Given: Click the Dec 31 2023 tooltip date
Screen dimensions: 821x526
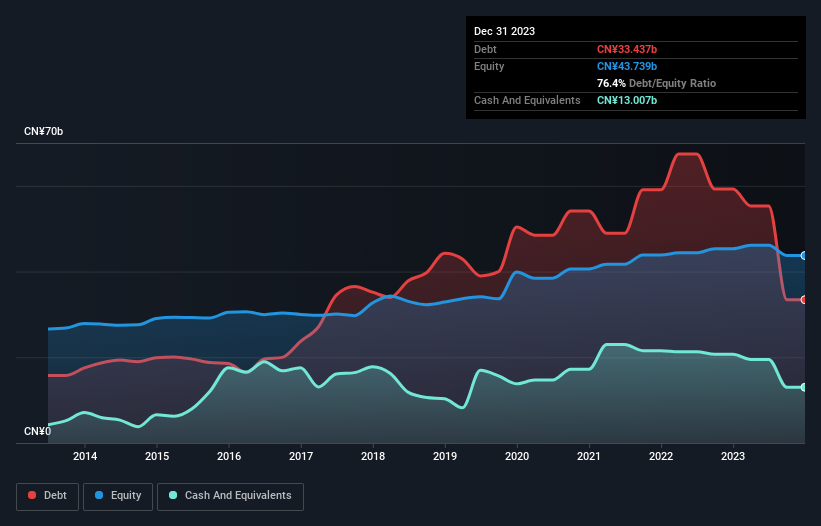Looking at the screenshot, I should (504, 31).
